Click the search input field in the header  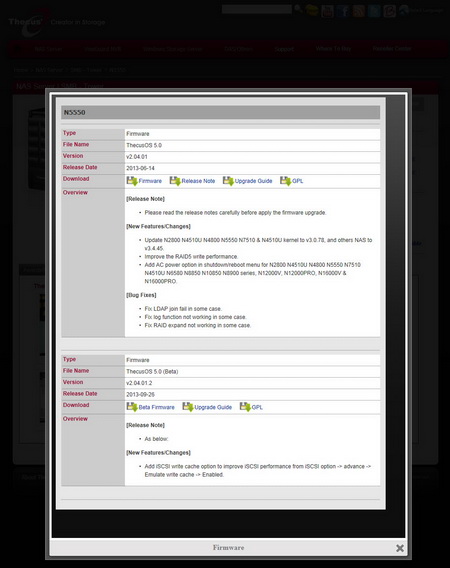257,9
